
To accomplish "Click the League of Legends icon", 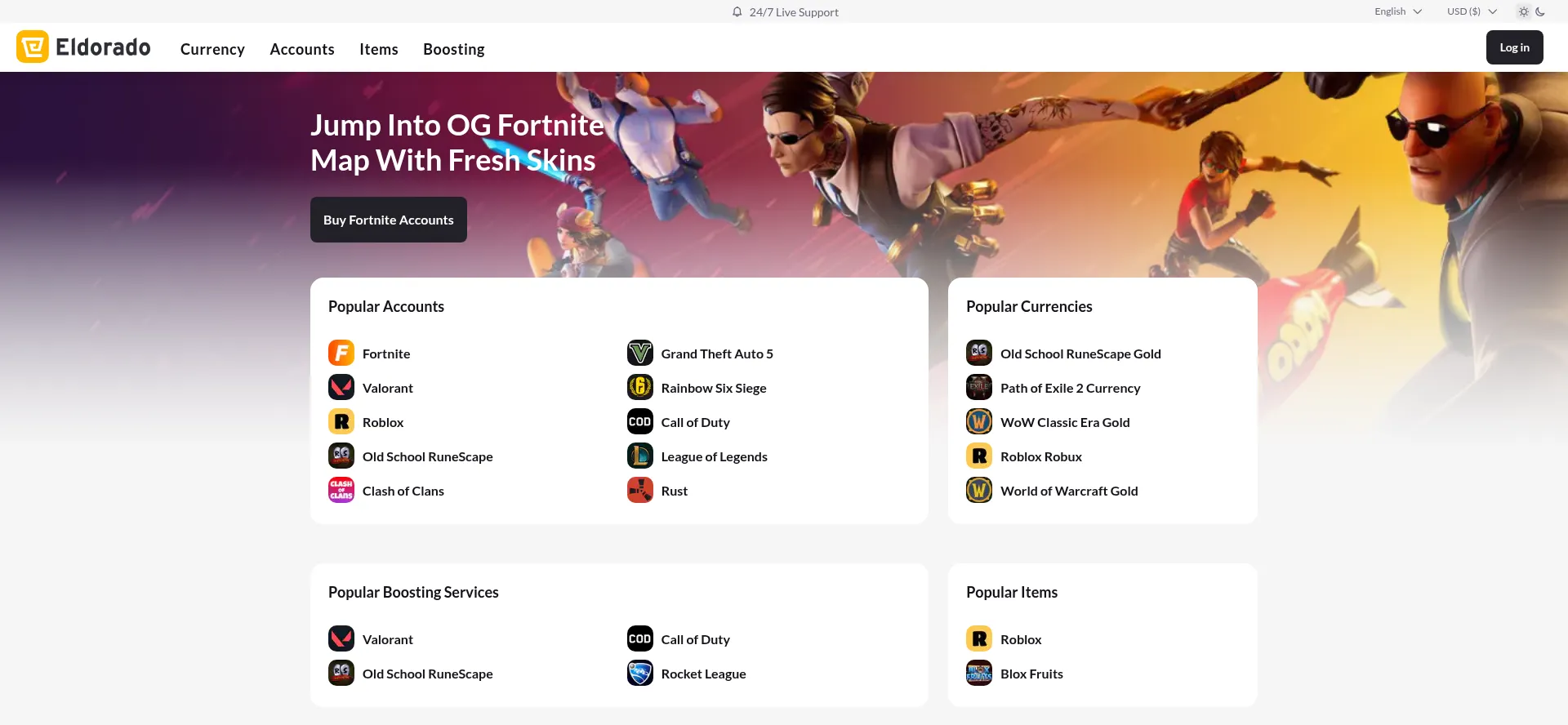I will point(640,456).
